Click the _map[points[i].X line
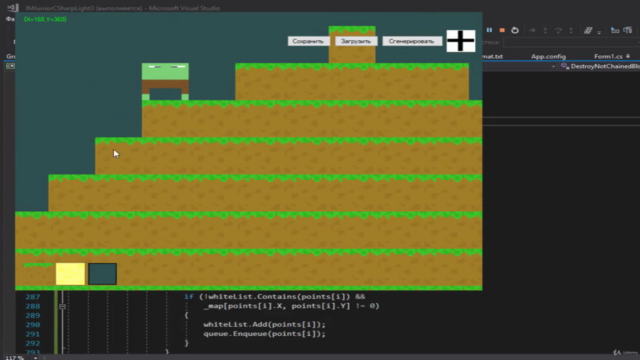 click(291, 306)
